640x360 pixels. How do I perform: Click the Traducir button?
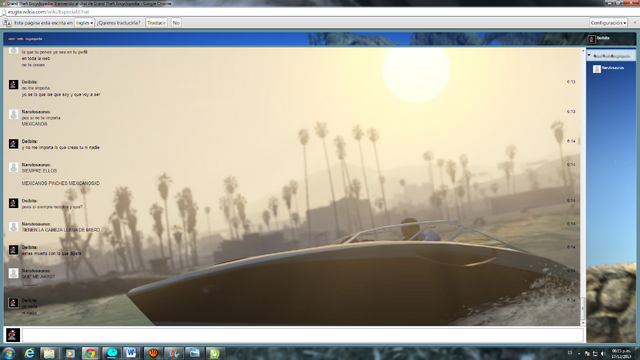tap(156, 23)
